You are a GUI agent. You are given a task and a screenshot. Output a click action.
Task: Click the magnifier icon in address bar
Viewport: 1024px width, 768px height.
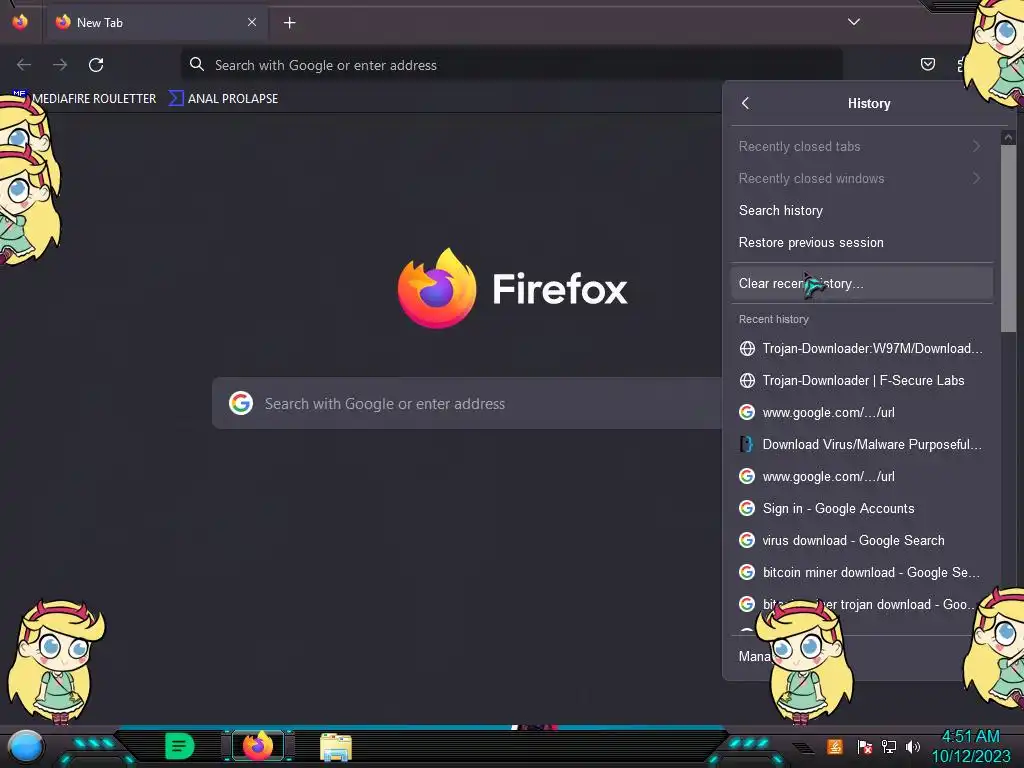(197, 64)
